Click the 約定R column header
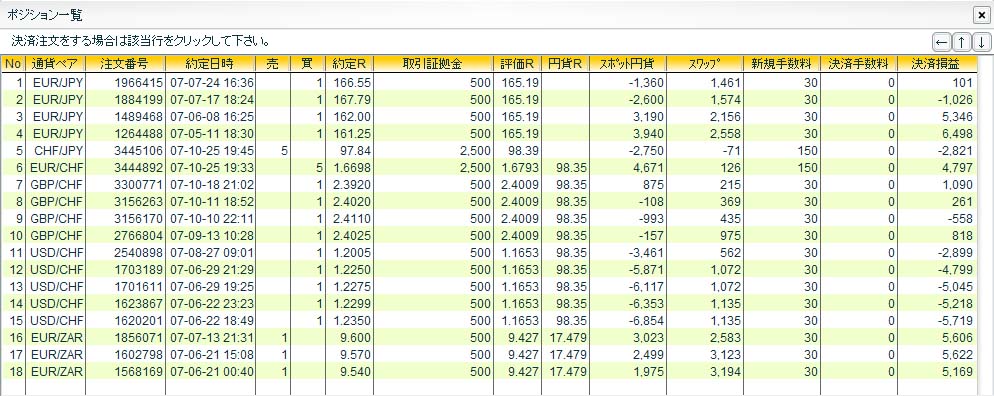Screen dimensions: 994x396 pos(349,63)
